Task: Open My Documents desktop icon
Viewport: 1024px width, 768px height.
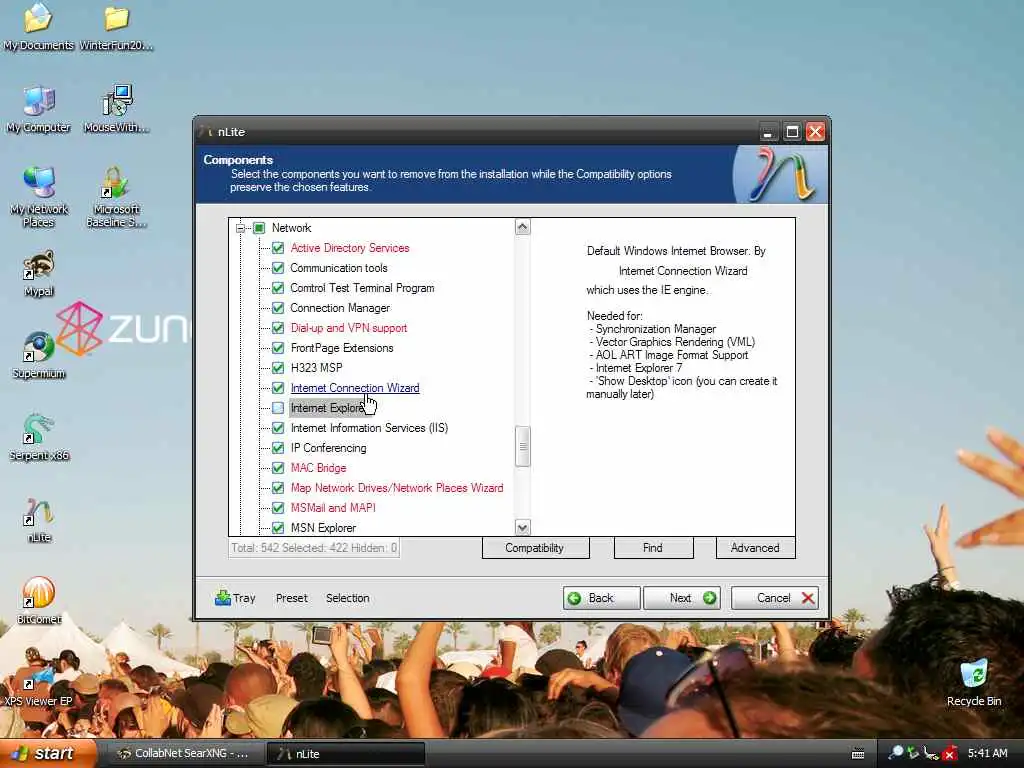Action: (x=38, y=26)
